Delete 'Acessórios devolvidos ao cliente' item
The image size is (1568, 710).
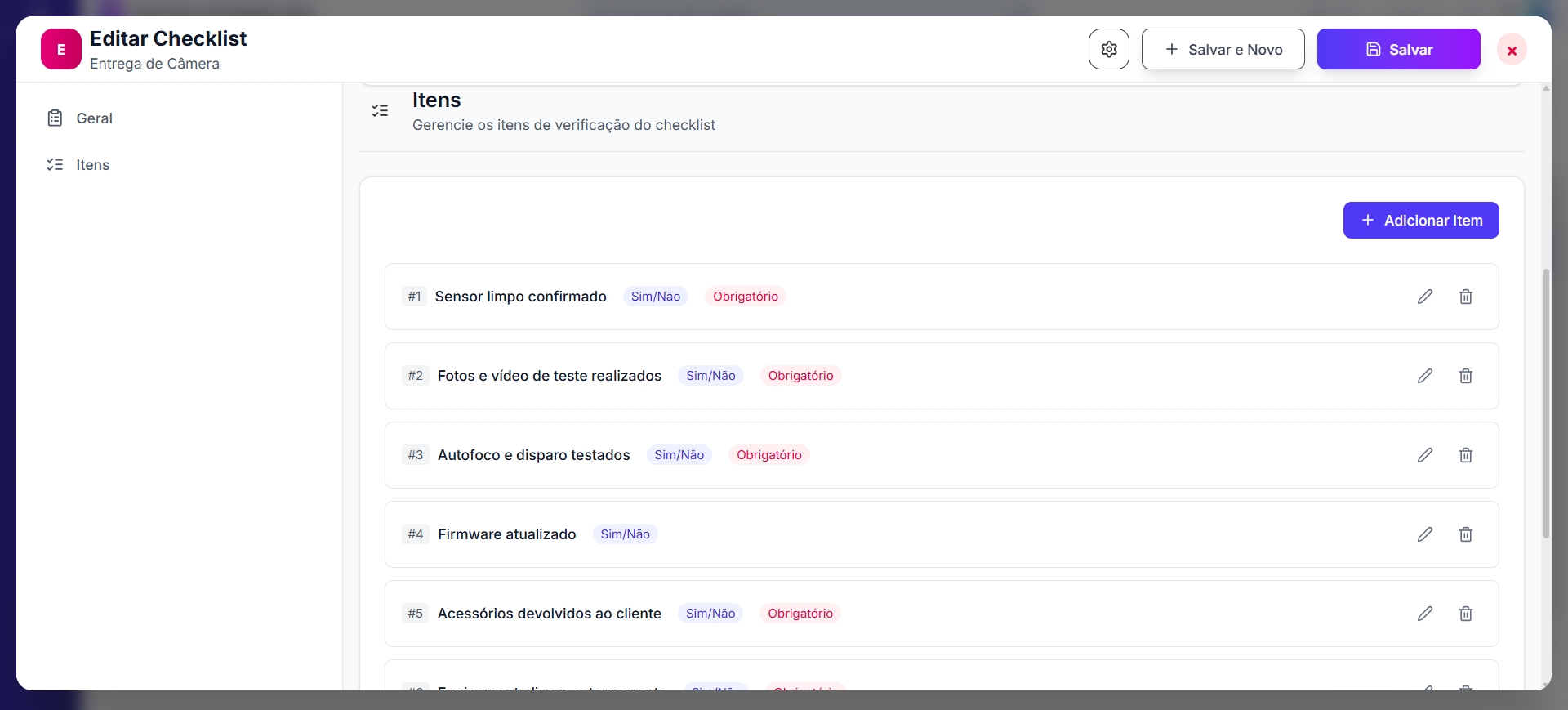tap(1465, 614)
